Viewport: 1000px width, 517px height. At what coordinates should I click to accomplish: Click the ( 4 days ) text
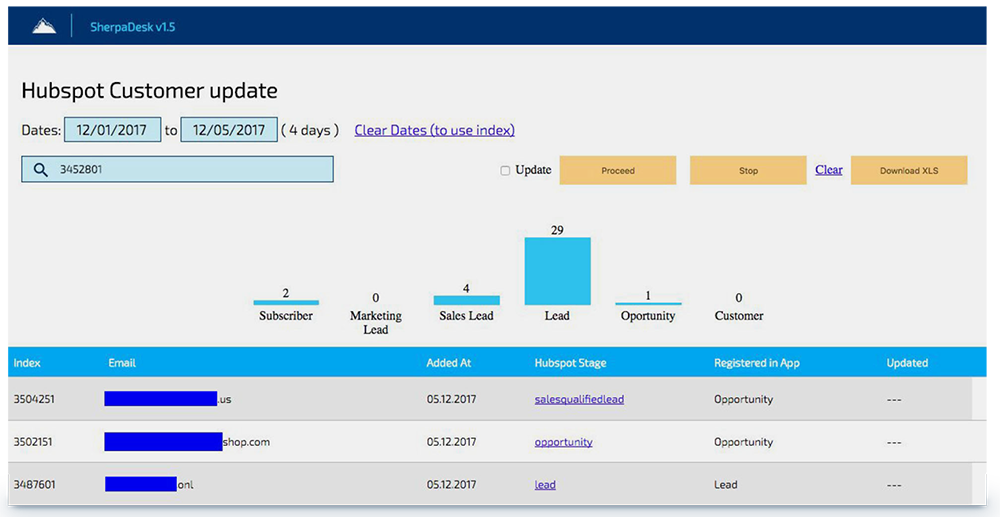click(x=310, y=130)
